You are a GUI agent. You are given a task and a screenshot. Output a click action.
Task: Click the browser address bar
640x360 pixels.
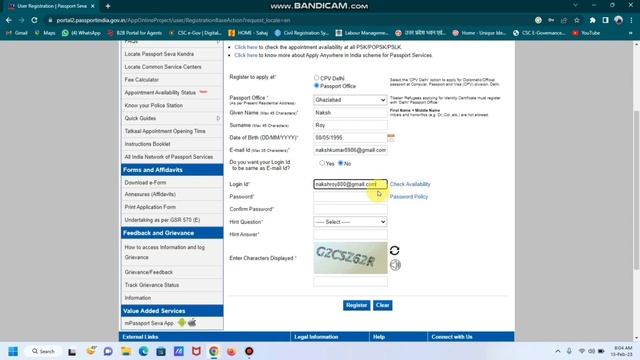click(286, 20)
